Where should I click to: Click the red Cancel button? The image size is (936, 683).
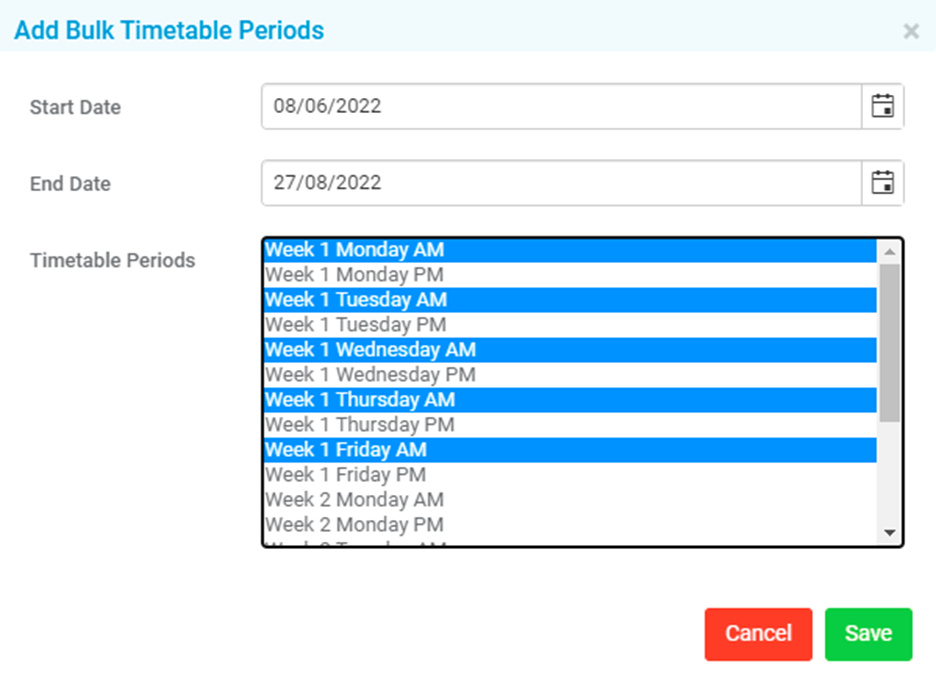(x=758, y=634)
